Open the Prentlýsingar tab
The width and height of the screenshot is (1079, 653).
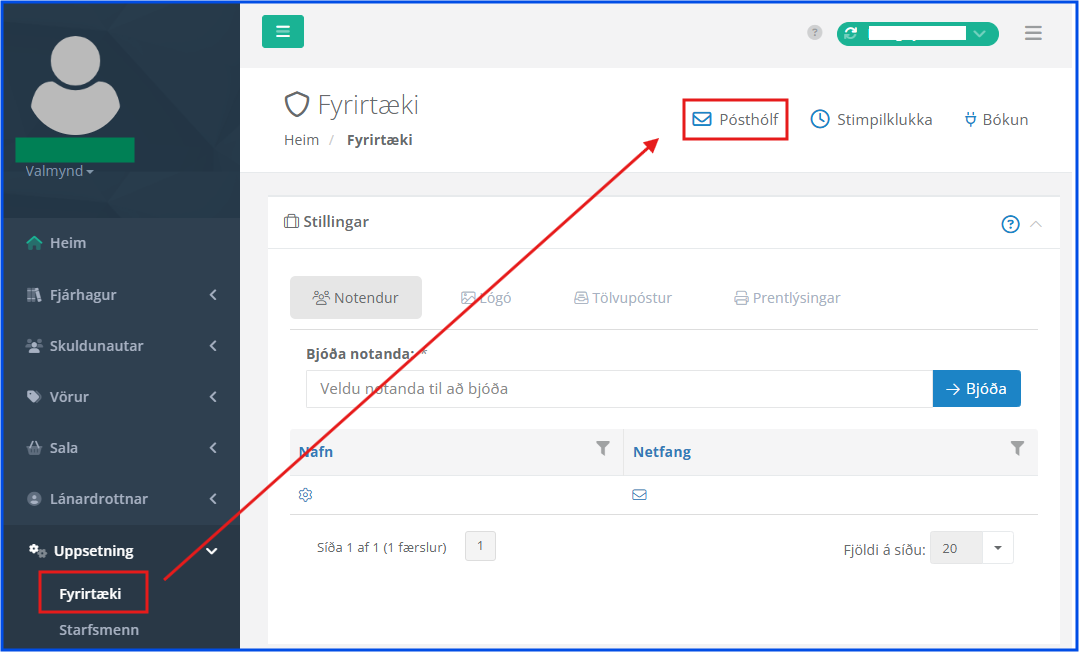point(787,298)
